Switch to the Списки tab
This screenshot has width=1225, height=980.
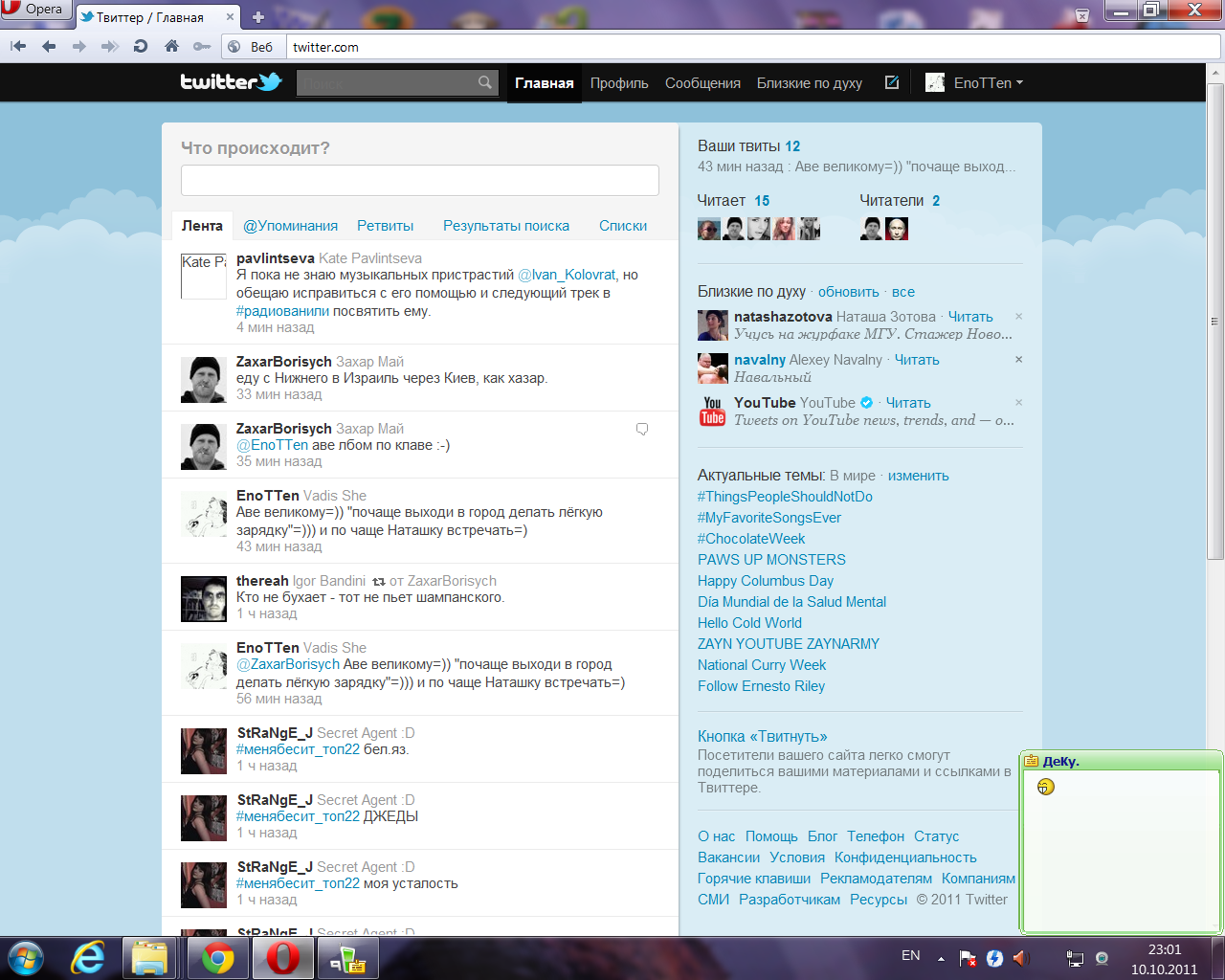point(623,226)
